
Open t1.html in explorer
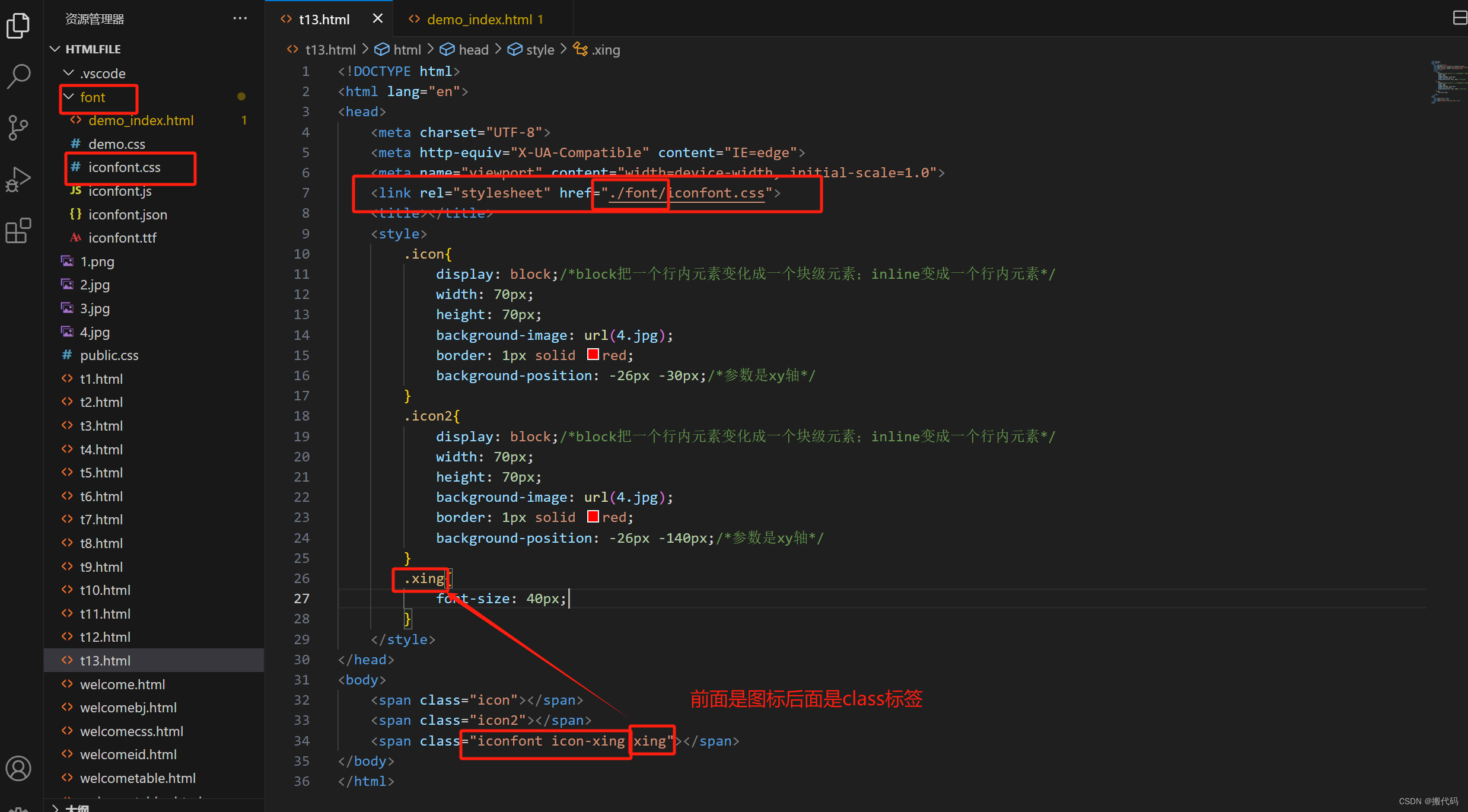click(154, 379)
